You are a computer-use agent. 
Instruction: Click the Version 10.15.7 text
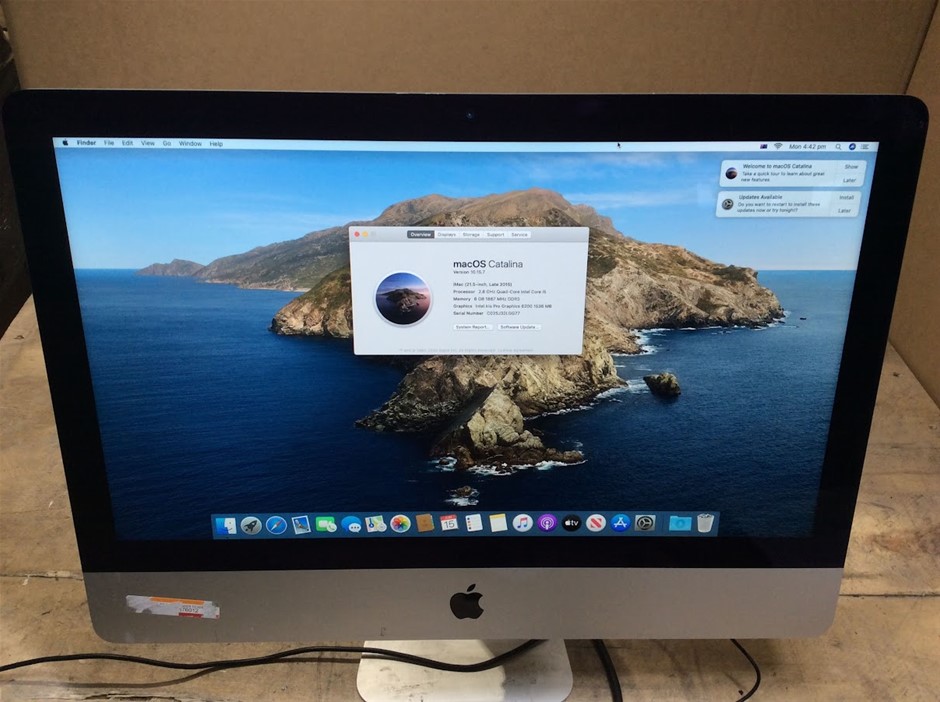pos(469,272)
